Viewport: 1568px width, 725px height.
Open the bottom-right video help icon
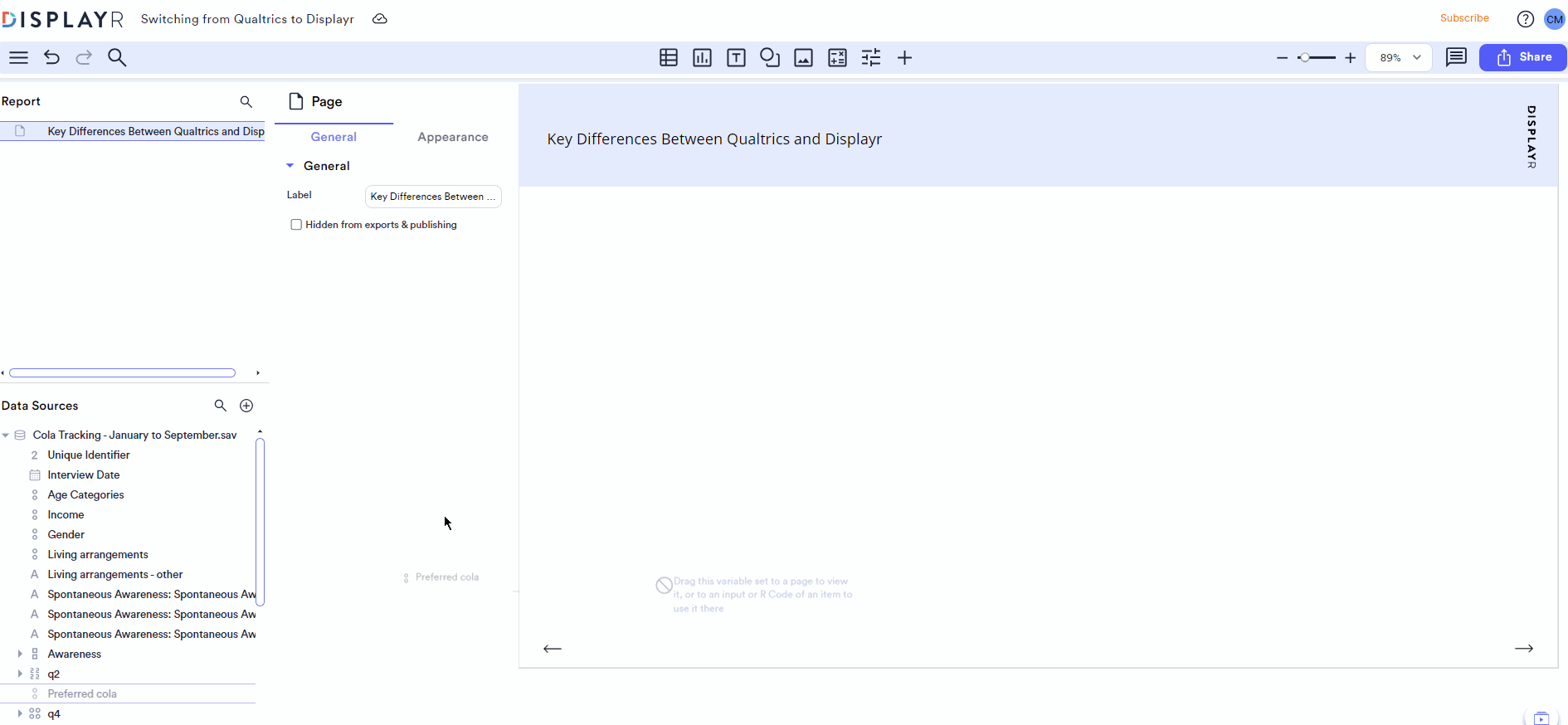point(1541,718)
